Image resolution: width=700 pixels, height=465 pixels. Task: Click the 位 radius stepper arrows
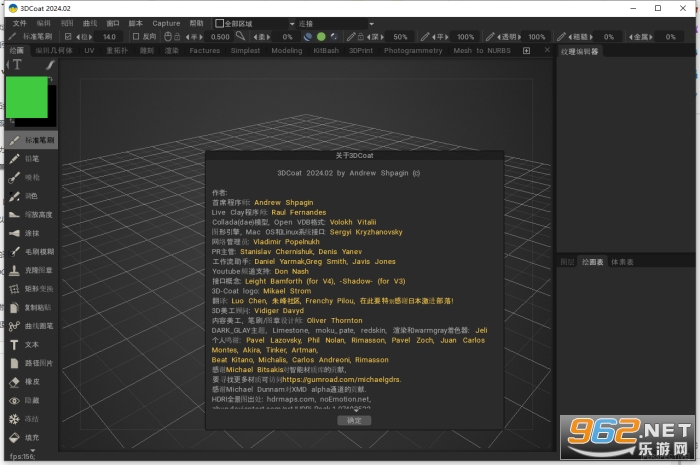pos(84,37)
